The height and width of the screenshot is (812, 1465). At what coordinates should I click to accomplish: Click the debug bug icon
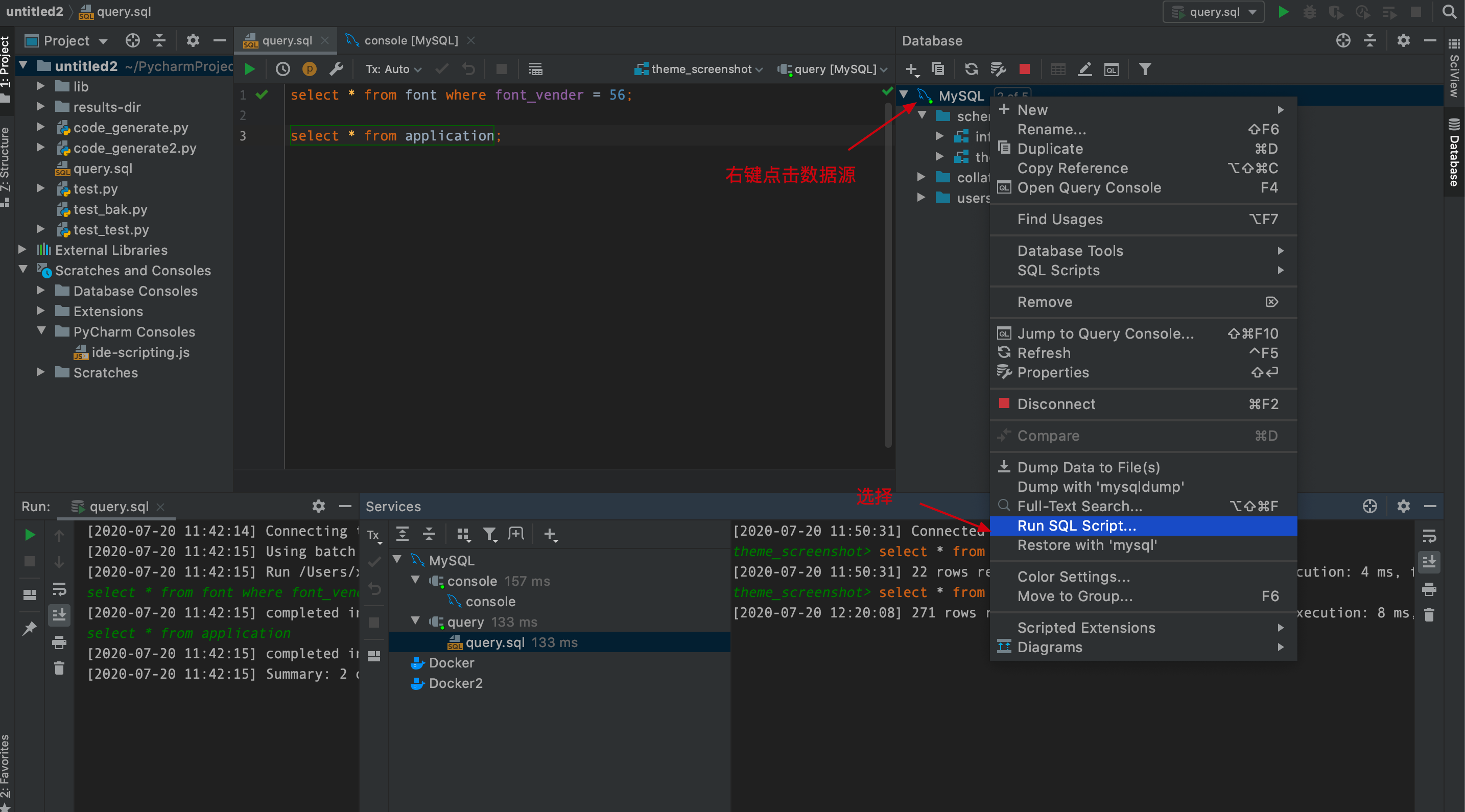pos(1309,11)
